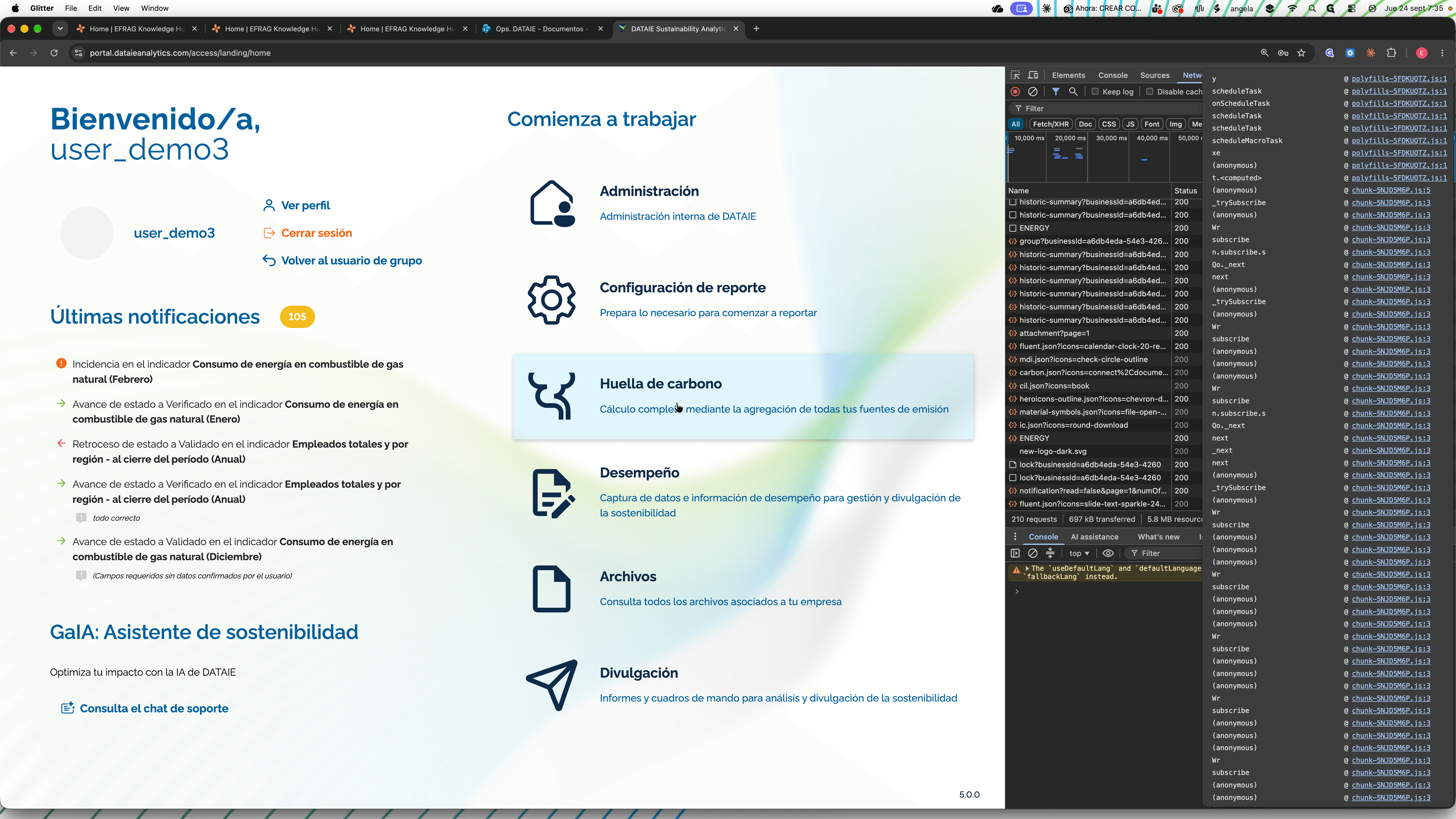This screenshot has height=819, width=1456.
Task: Click Cerrar sesión to log out
Action: point(308,233)
